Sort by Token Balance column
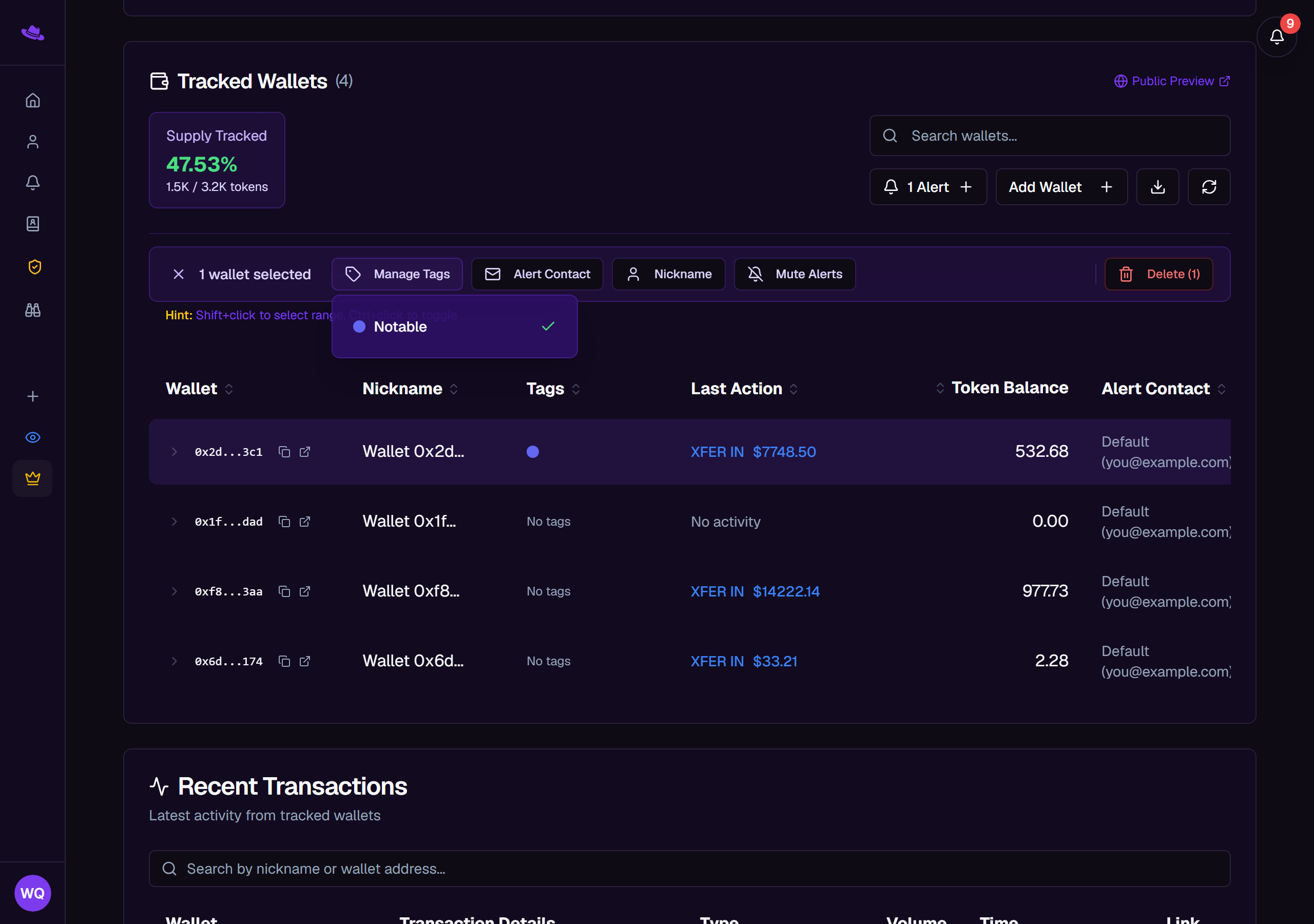This screenshot has height=924, width=1314. tap(1001, 388)
